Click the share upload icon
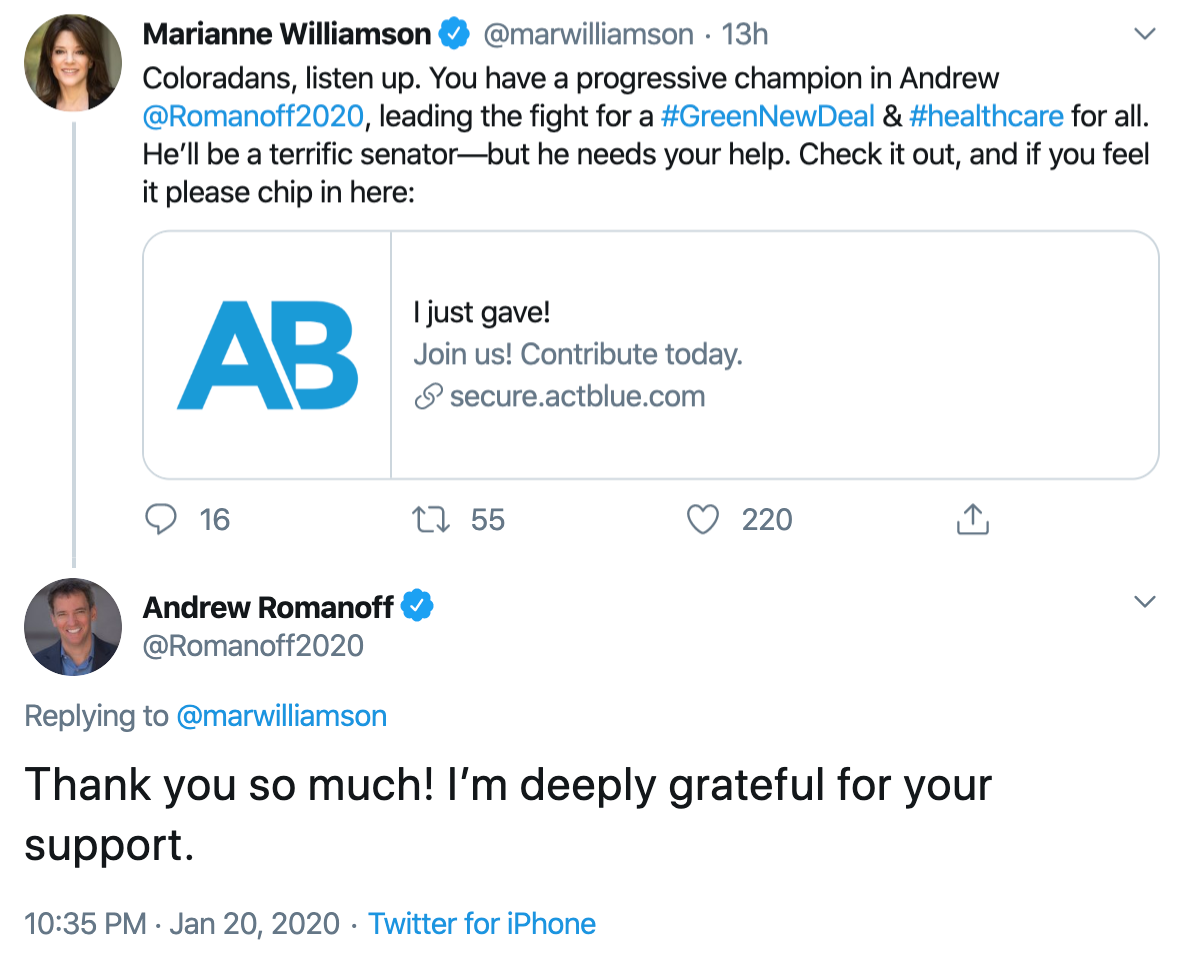The height and width of the screenshot is (958, 1186). (x=972, y=519)
